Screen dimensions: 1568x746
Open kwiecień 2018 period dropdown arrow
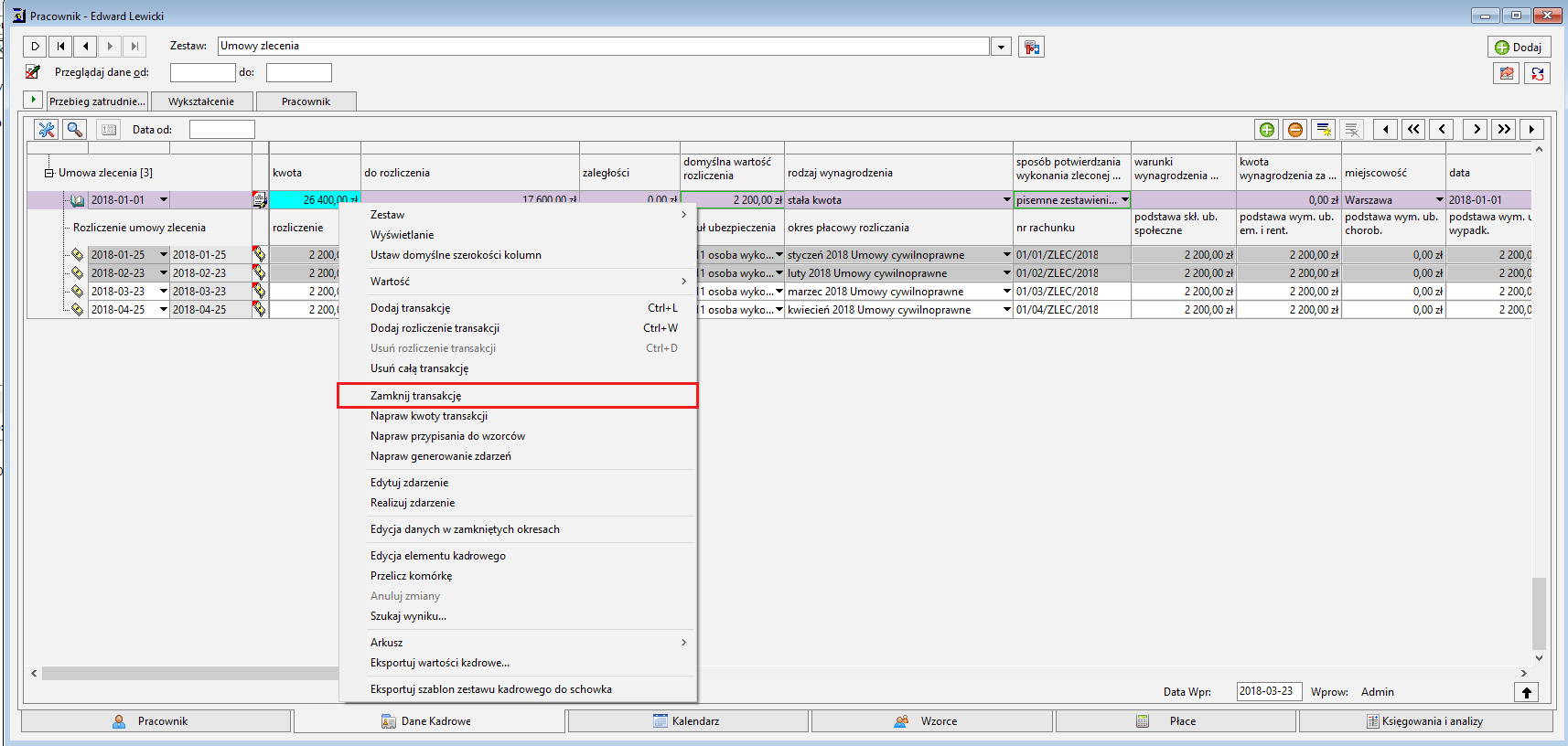pyautogui.click(x=1007, y=310)
